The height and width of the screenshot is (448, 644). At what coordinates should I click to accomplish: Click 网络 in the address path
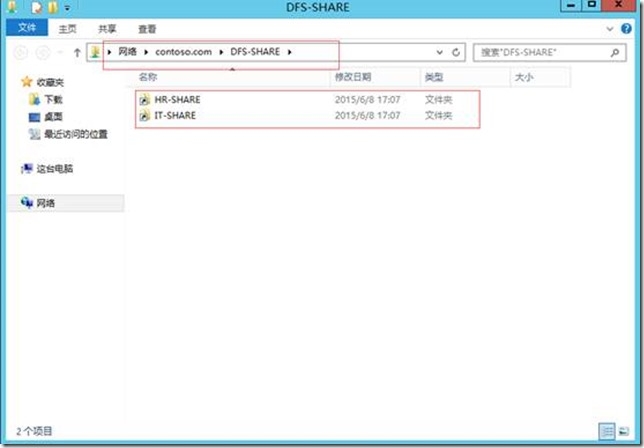click(x=128, y=52)
